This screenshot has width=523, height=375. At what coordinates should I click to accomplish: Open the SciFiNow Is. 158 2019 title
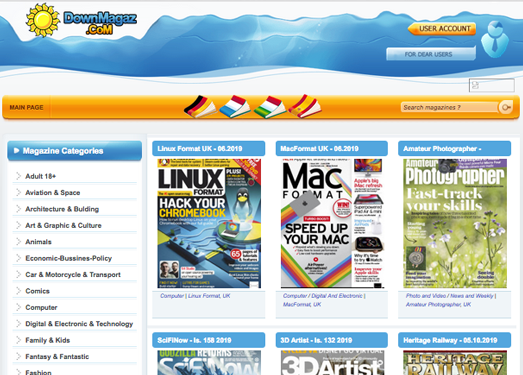tap(194, 340)
